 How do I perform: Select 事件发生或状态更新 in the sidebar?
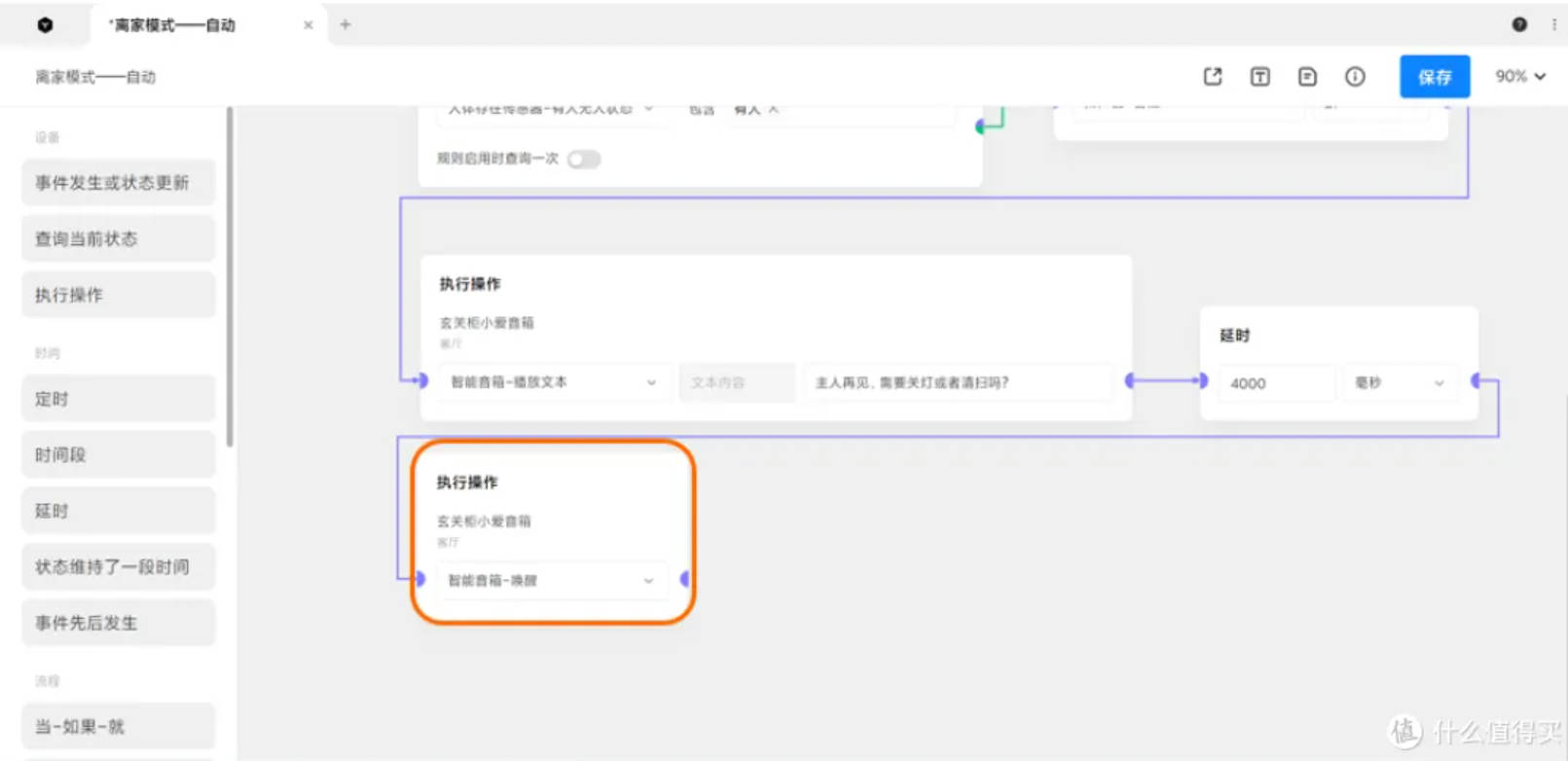118,183
